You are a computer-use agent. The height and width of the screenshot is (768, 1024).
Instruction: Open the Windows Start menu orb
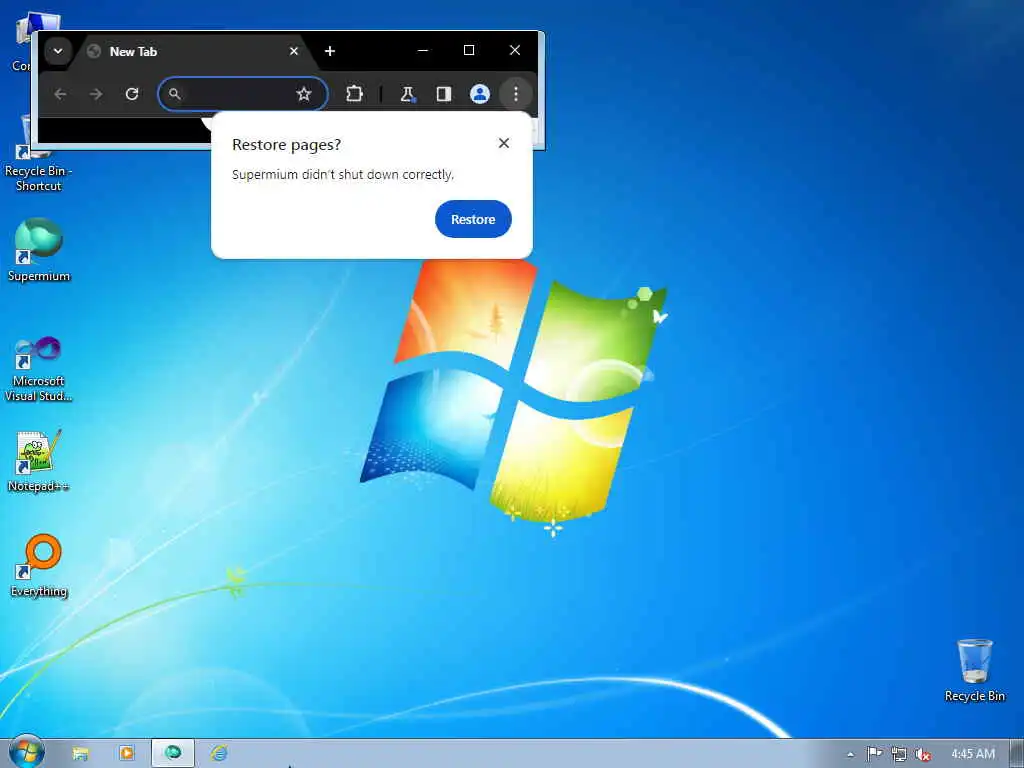pyautogui.click(x=27, y=753)
